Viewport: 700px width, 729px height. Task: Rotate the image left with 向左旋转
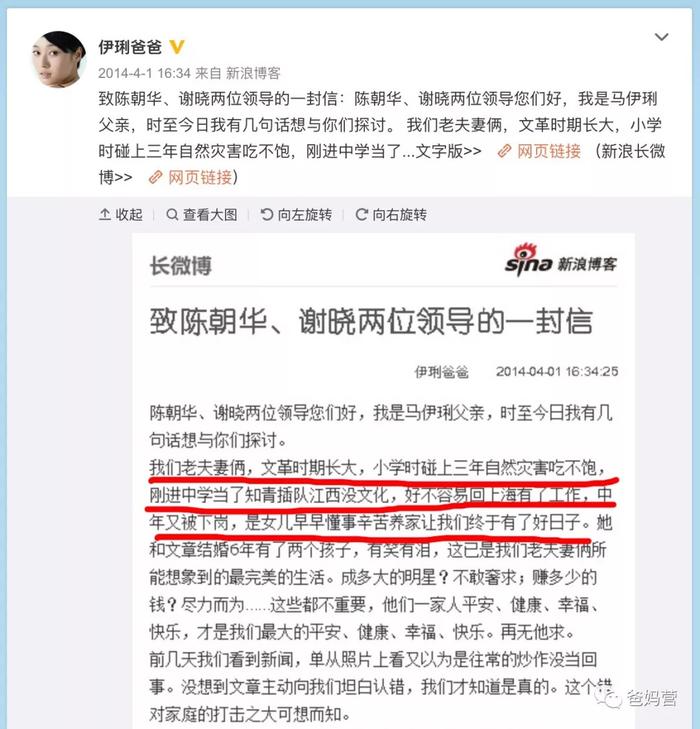point(296,215)
